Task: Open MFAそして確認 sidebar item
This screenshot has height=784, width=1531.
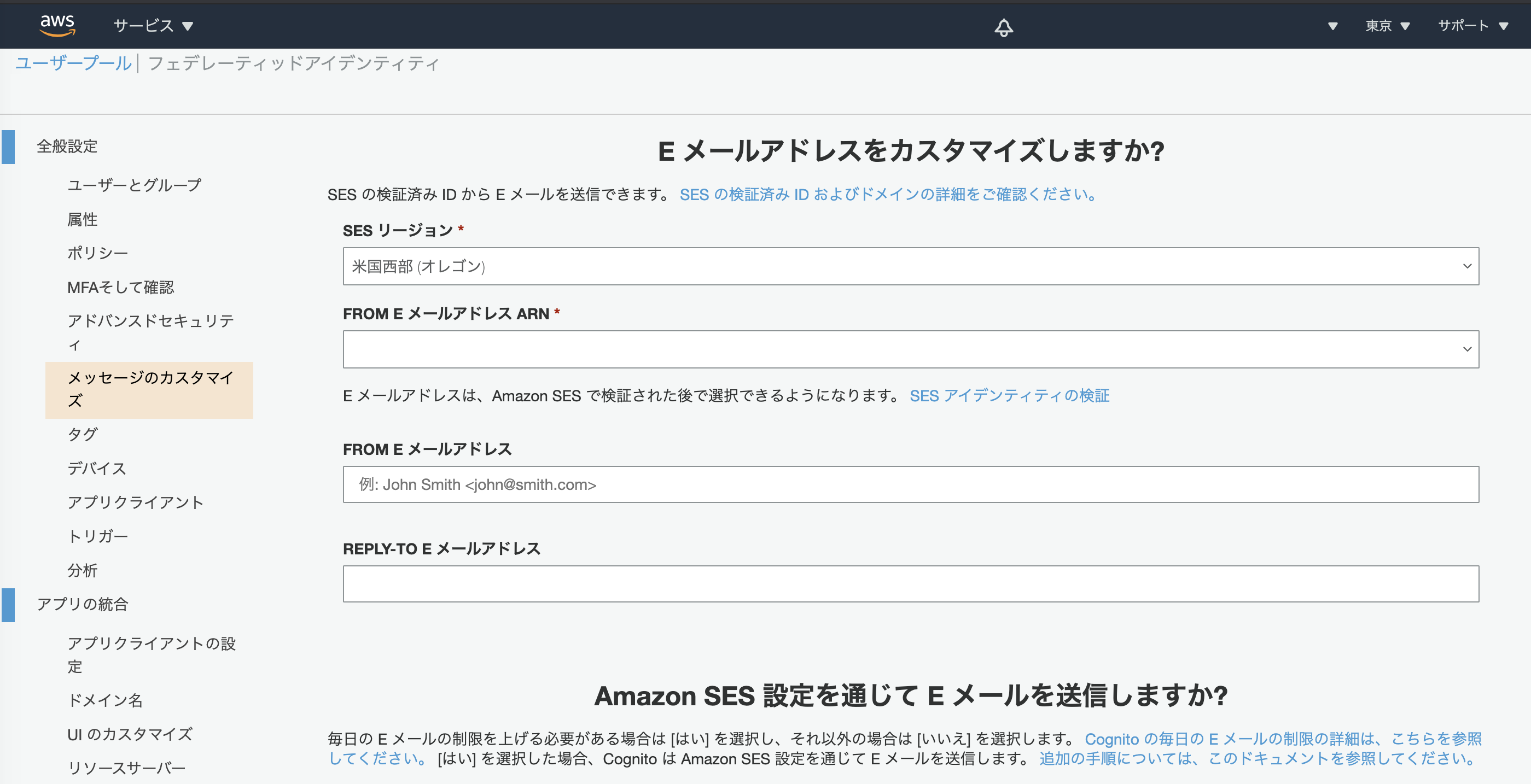Action: 121,288
